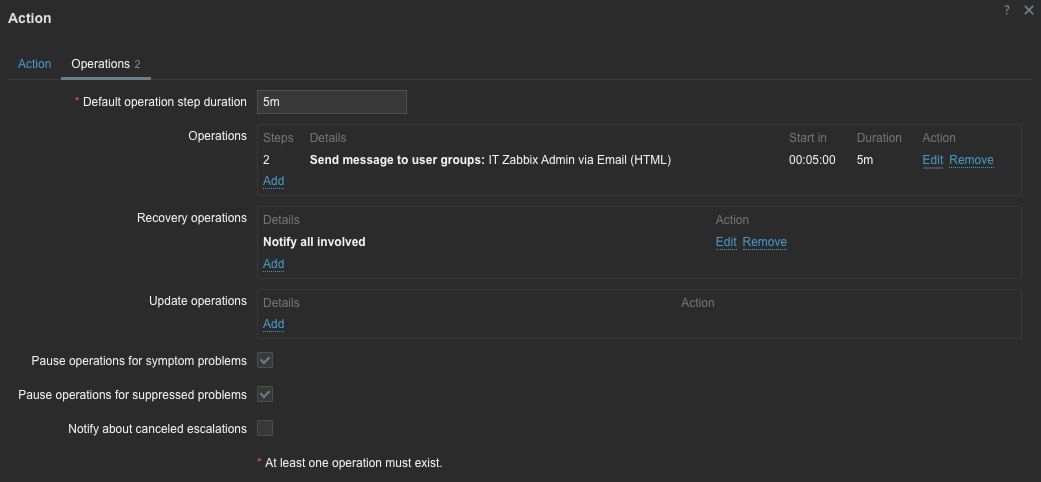Select the Operations tab
The height and width of the screenshot is (482, 1041).
pos(106,64)
